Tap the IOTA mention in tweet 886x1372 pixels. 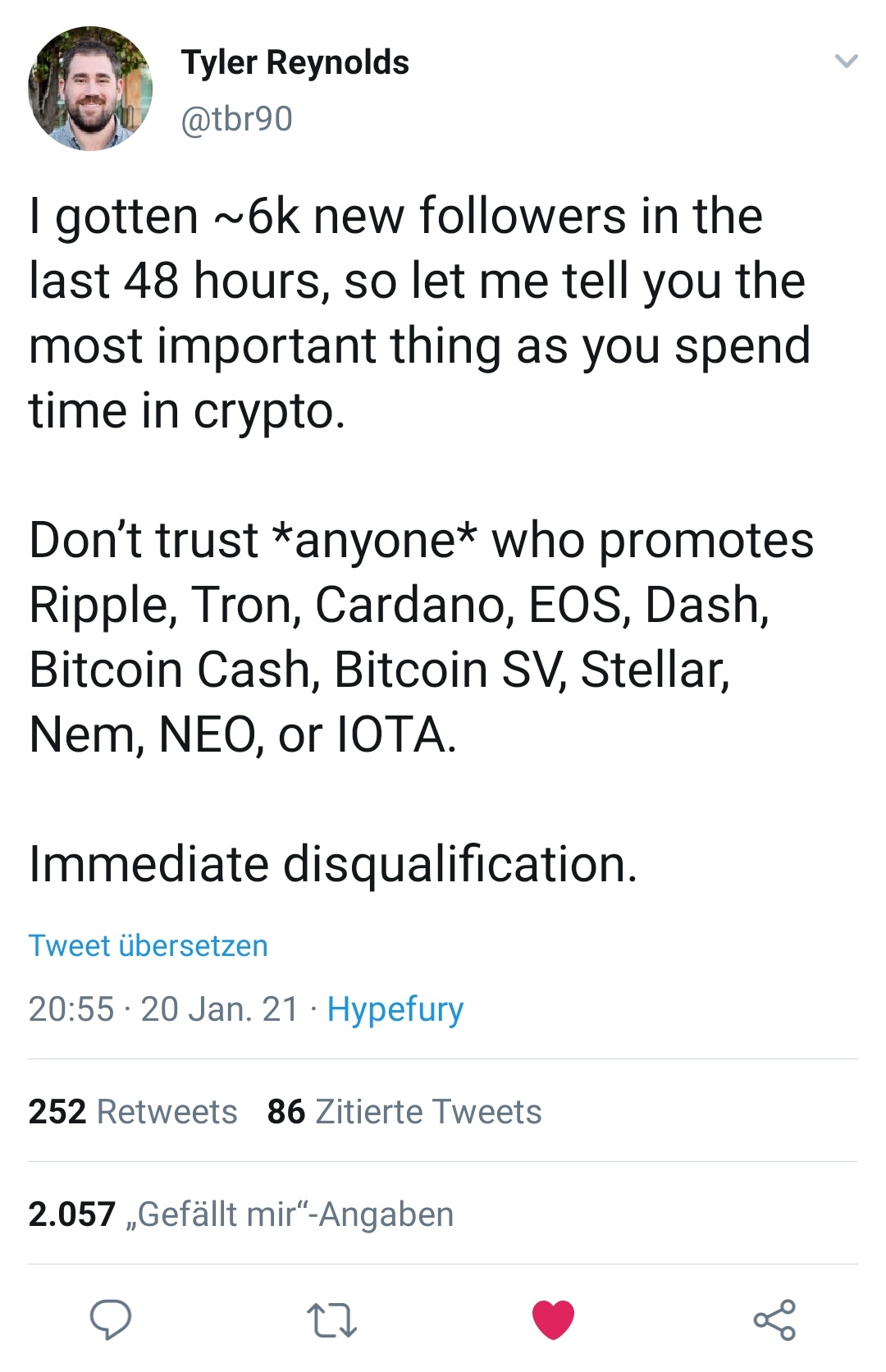(396, 734)
